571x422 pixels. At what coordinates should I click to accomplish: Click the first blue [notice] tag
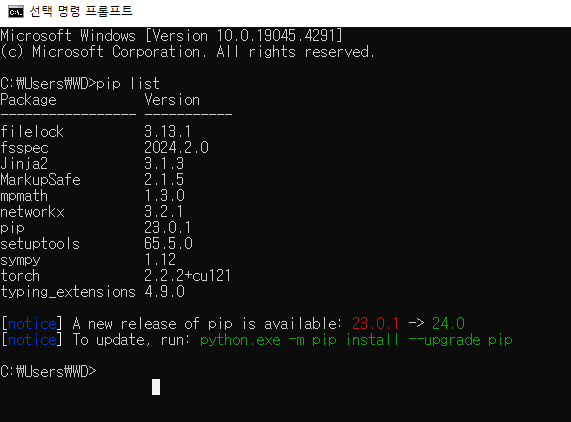32,324
